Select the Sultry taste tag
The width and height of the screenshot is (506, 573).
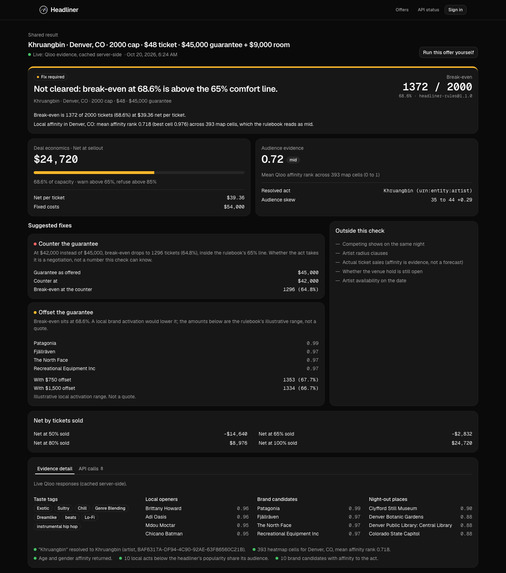[63, 508]
